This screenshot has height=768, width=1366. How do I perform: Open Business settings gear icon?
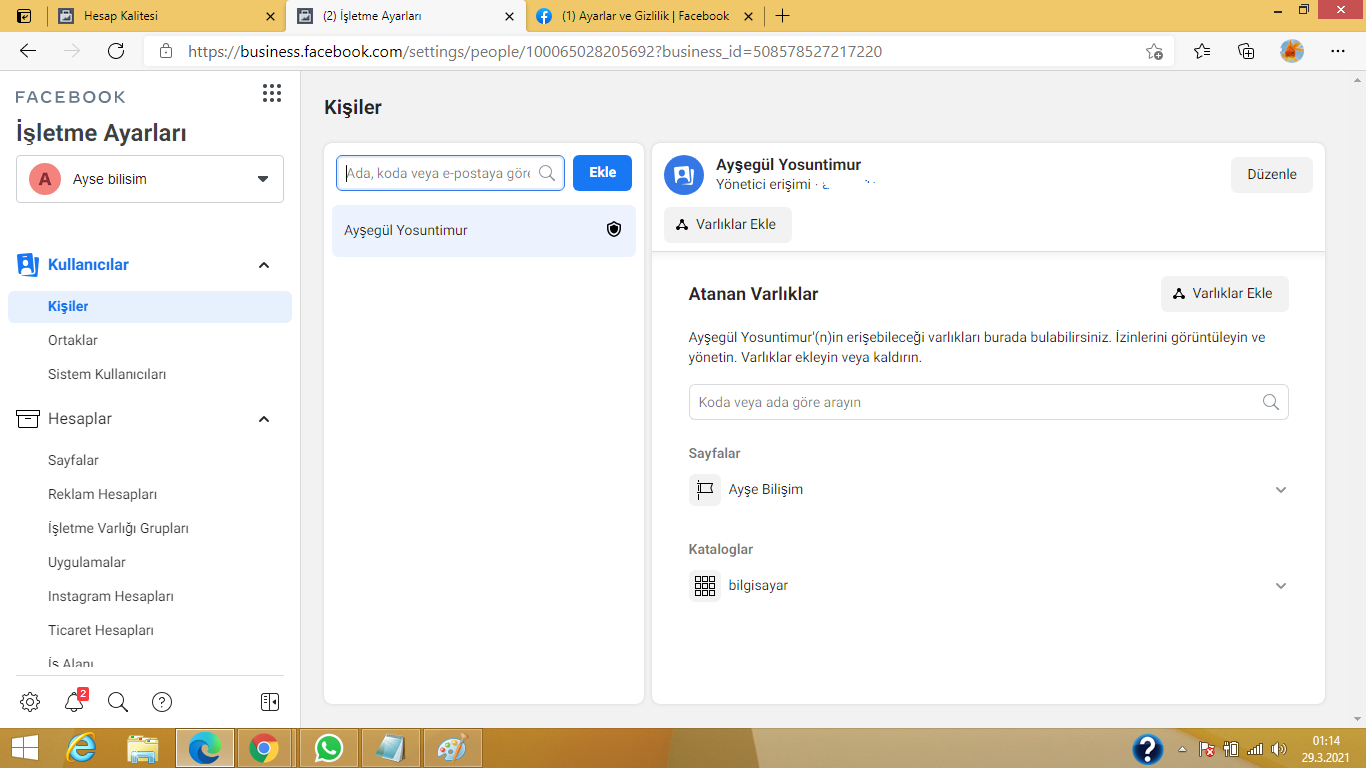30,702
